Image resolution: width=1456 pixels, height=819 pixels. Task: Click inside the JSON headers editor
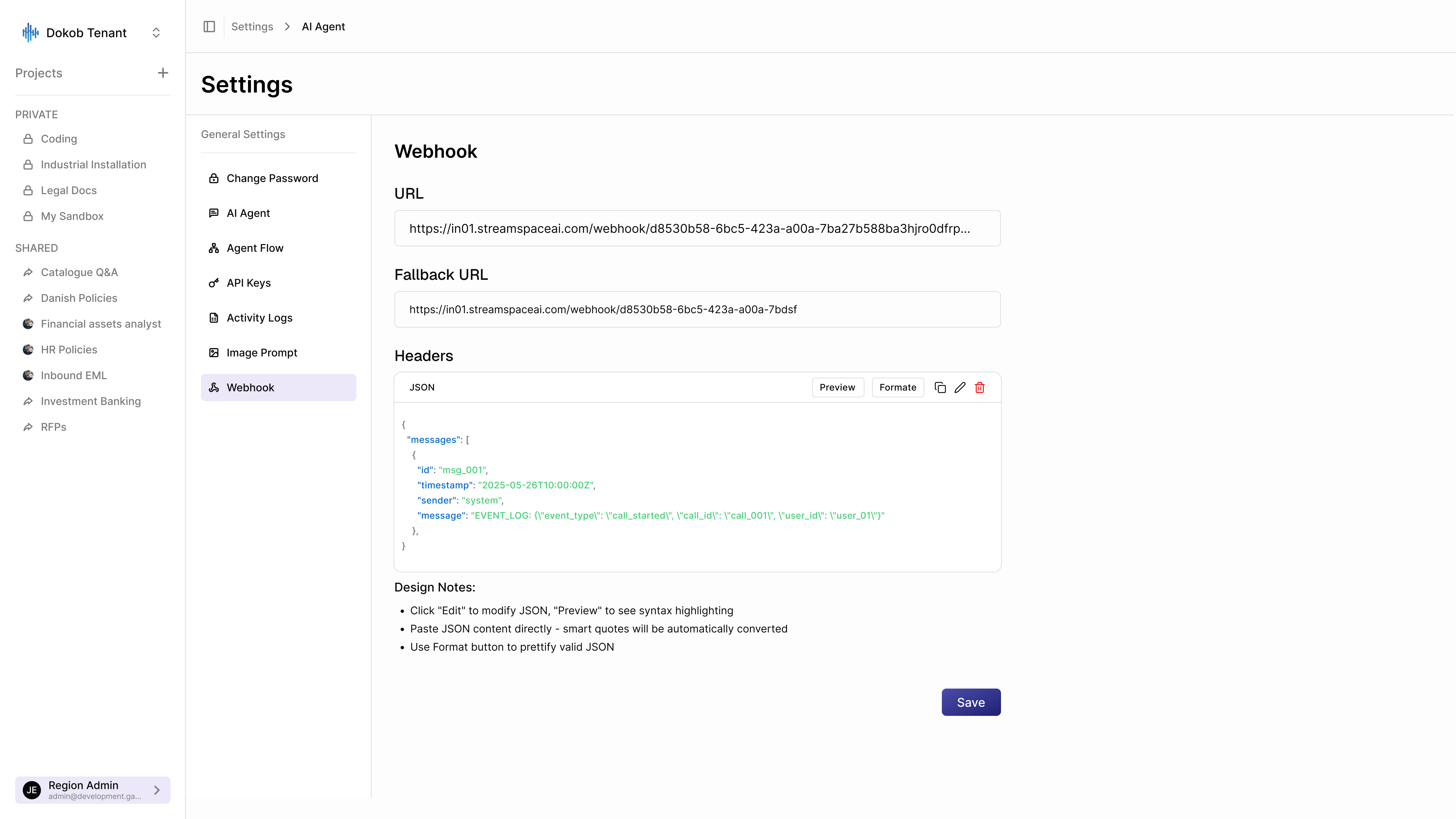697,487
